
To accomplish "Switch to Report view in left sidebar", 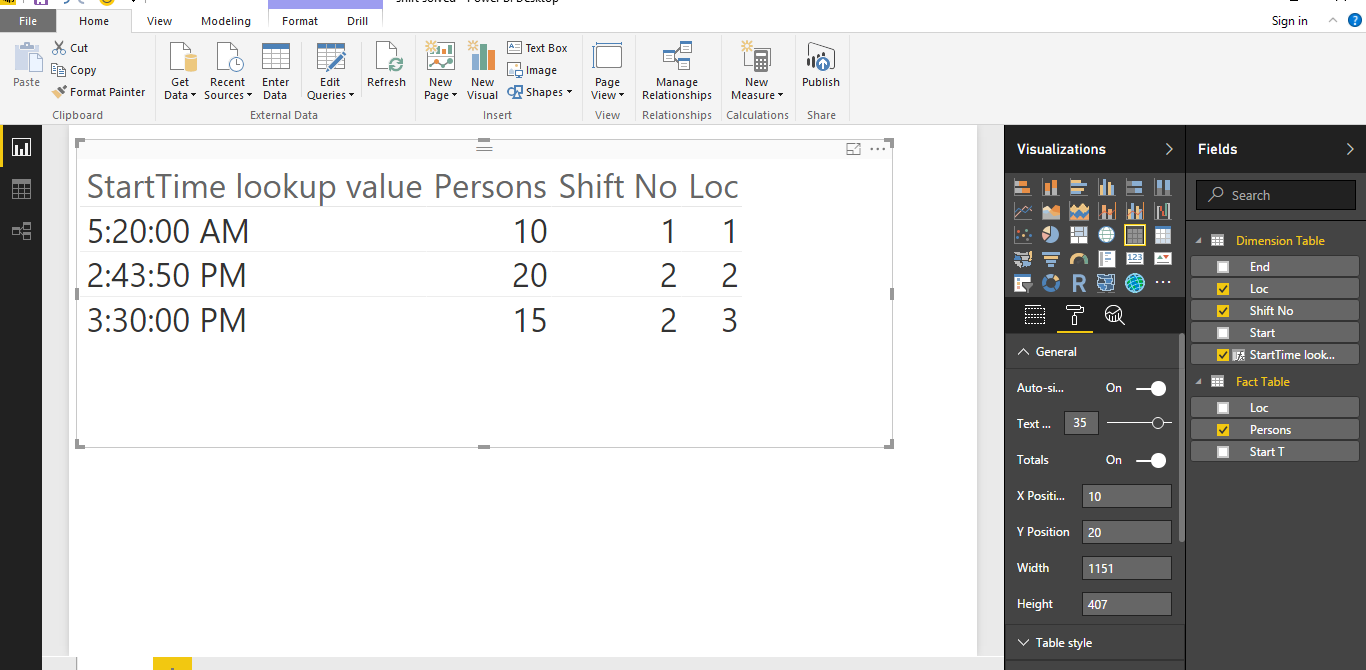I will pyautogui.click(x=21, y=147).
